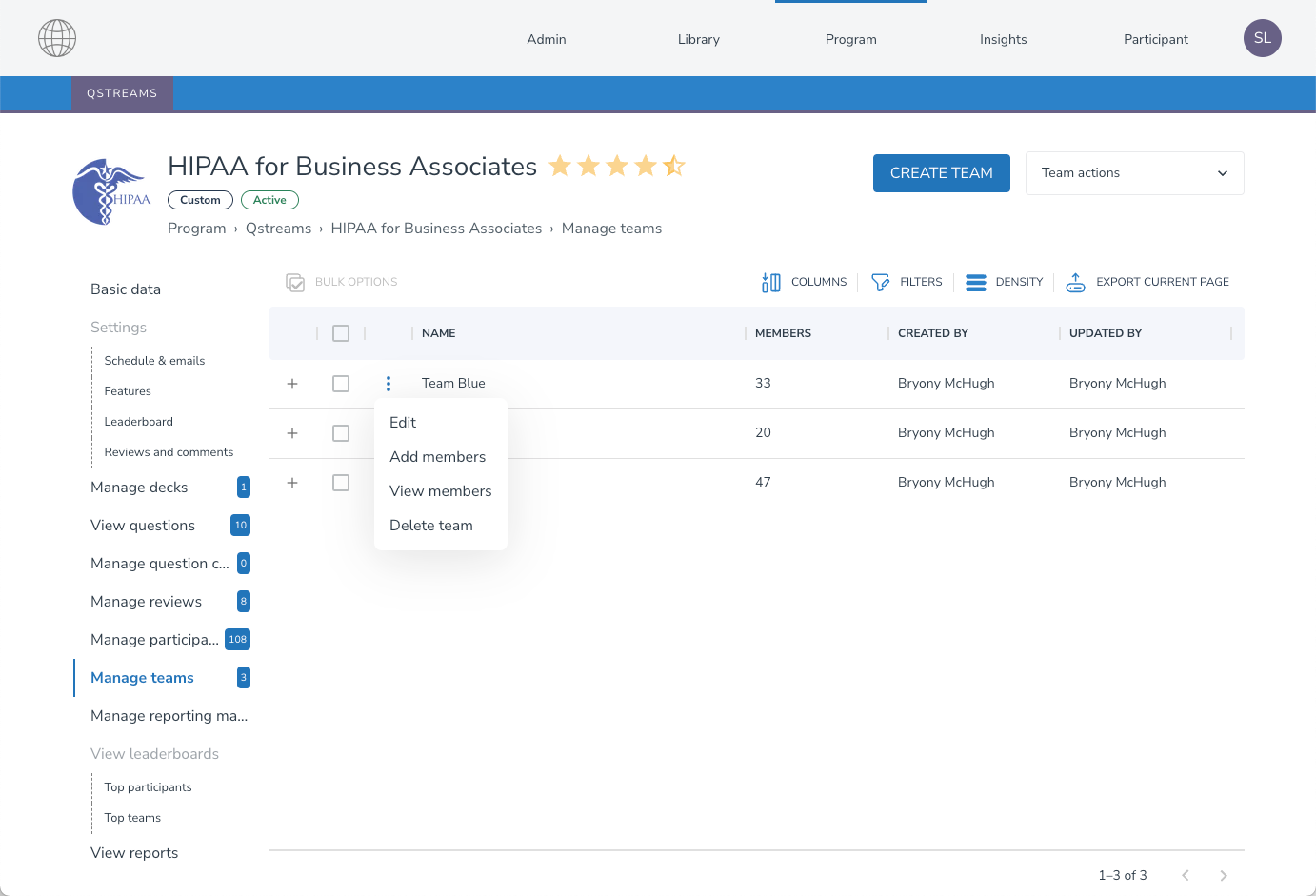
Task: Click the globe logo icon
Action: (x=57, y=38)
